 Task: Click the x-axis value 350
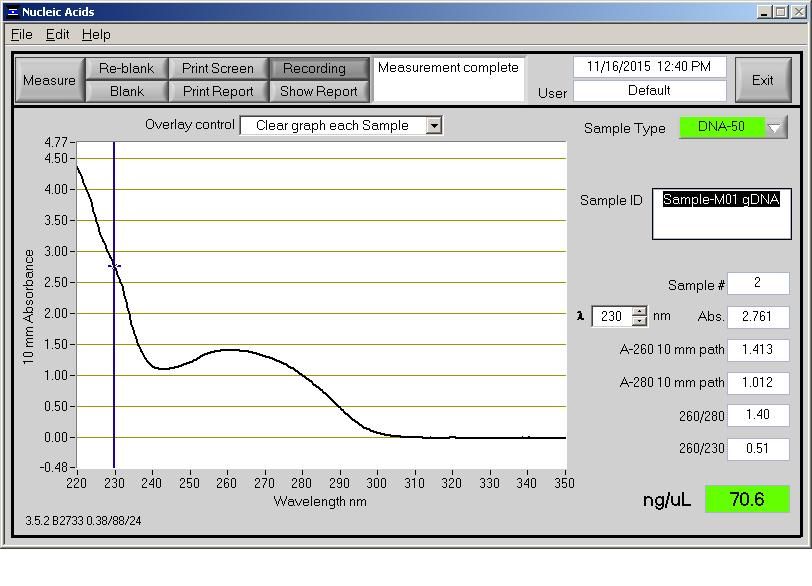click(x=564, y=483)
